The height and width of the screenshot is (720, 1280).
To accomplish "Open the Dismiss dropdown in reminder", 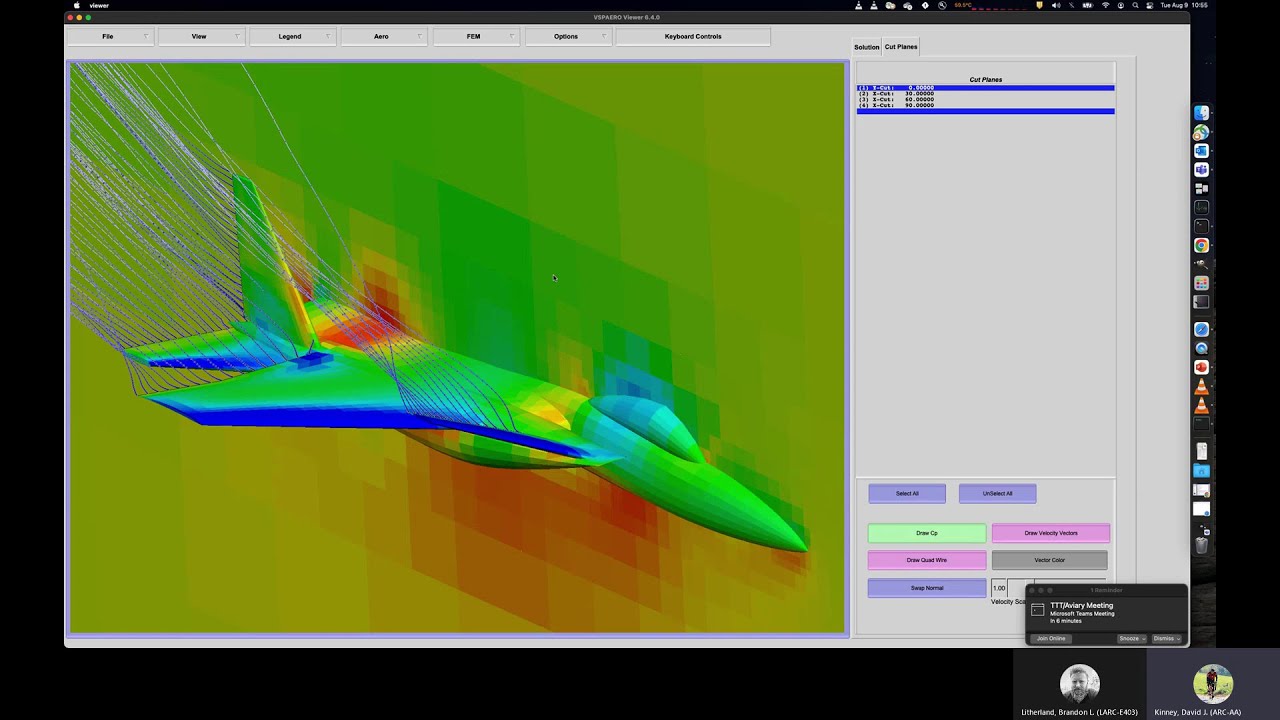I will pyautogui.click(x=1167, y=638).
